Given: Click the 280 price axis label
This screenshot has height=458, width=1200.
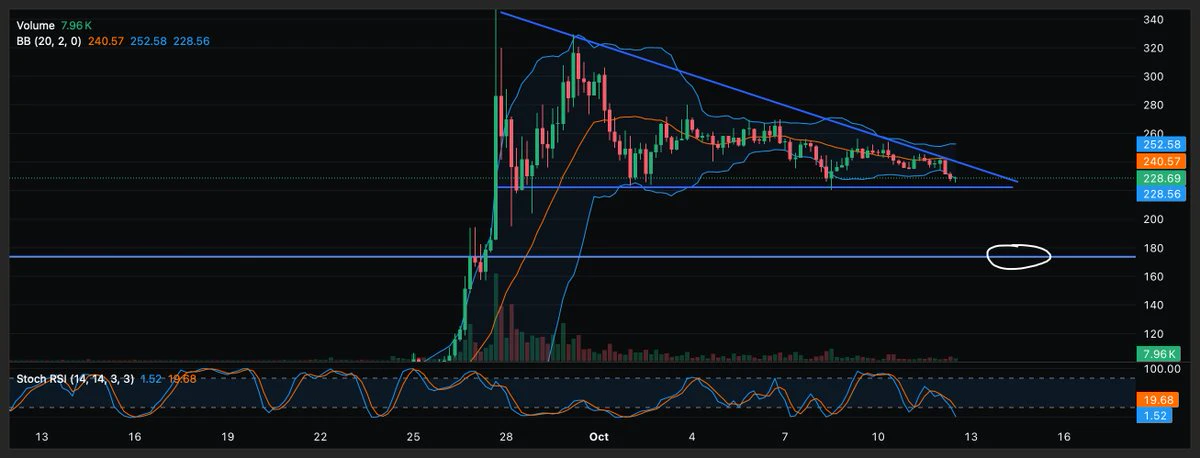Looking at the screenshot, I should click(x=1152, y=104).
